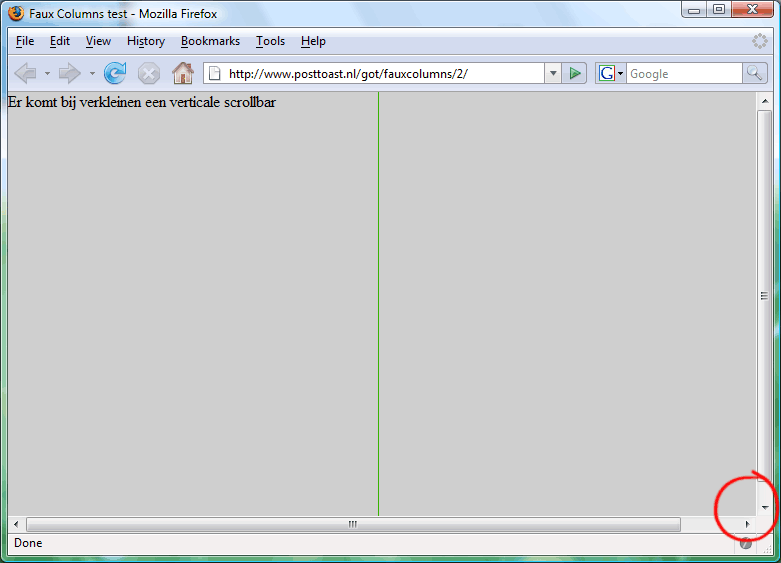Click the horizontal scrollbar right arrow
The height and width of the screenshot is (563, 781).
click(x=748, y=524)
